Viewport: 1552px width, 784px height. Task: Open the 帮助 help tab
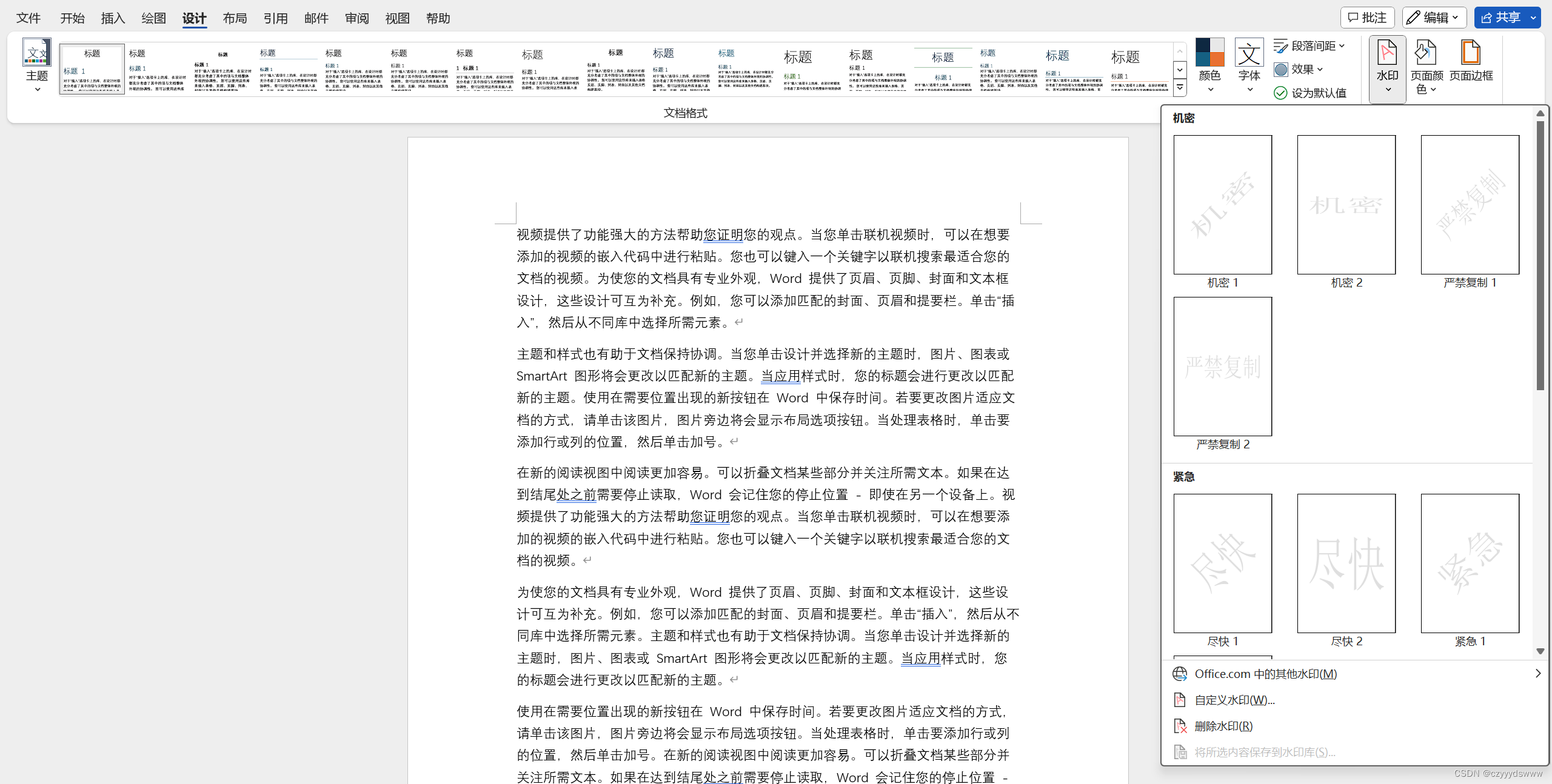[x=438, y=18]
